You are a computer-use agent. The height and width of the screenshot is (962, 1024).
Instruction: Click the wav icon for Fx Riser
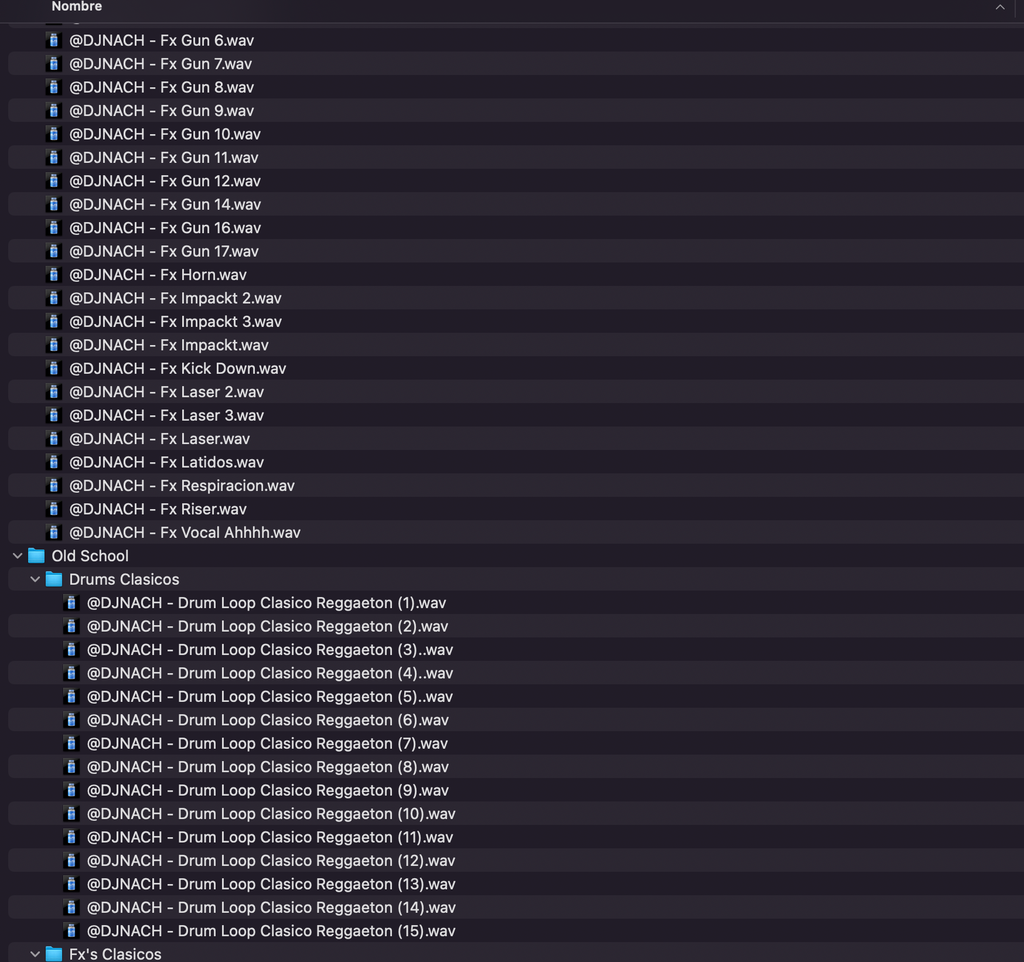pos(54,509)
